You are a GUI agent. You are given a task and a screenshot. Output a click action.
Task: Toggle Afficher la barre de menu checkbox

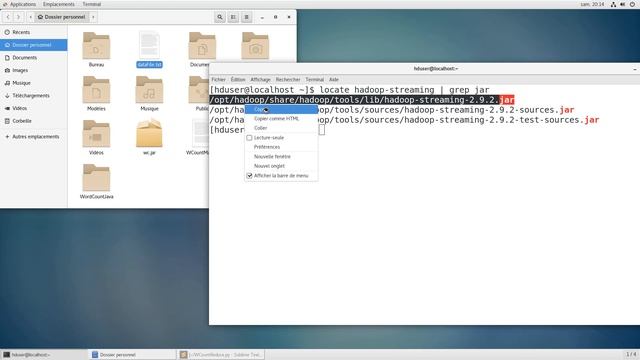pos(249,176)
